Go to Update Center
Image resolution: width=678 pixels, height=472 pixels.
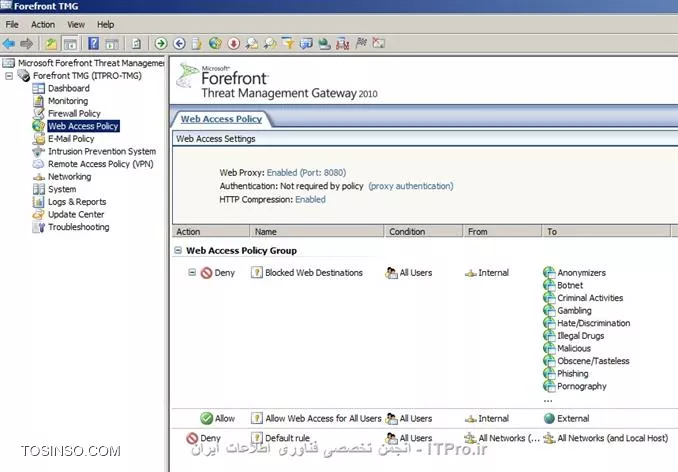[x=76, y=214]
